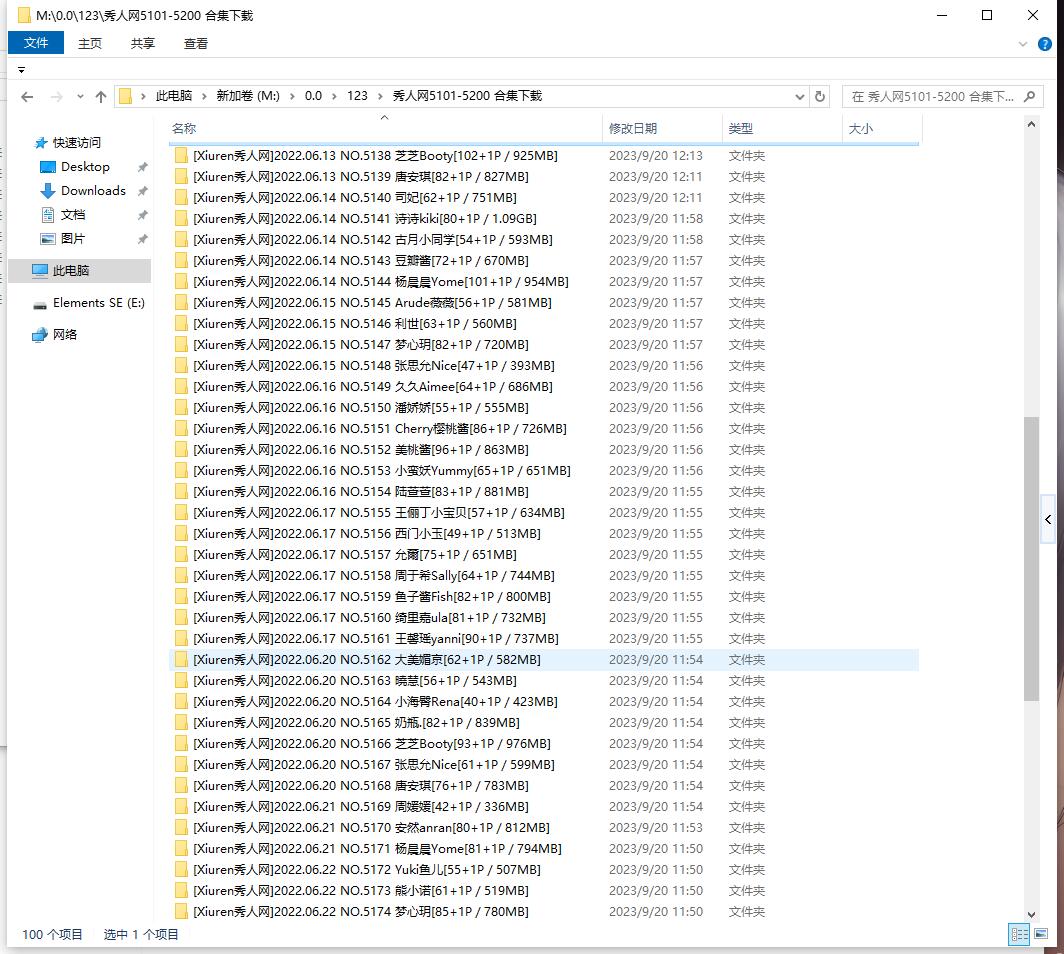The width and height of the screenshot is (1064, 954).
Task: Click the Desktop icon in Quick Access
Action: [x=48, y=167]
